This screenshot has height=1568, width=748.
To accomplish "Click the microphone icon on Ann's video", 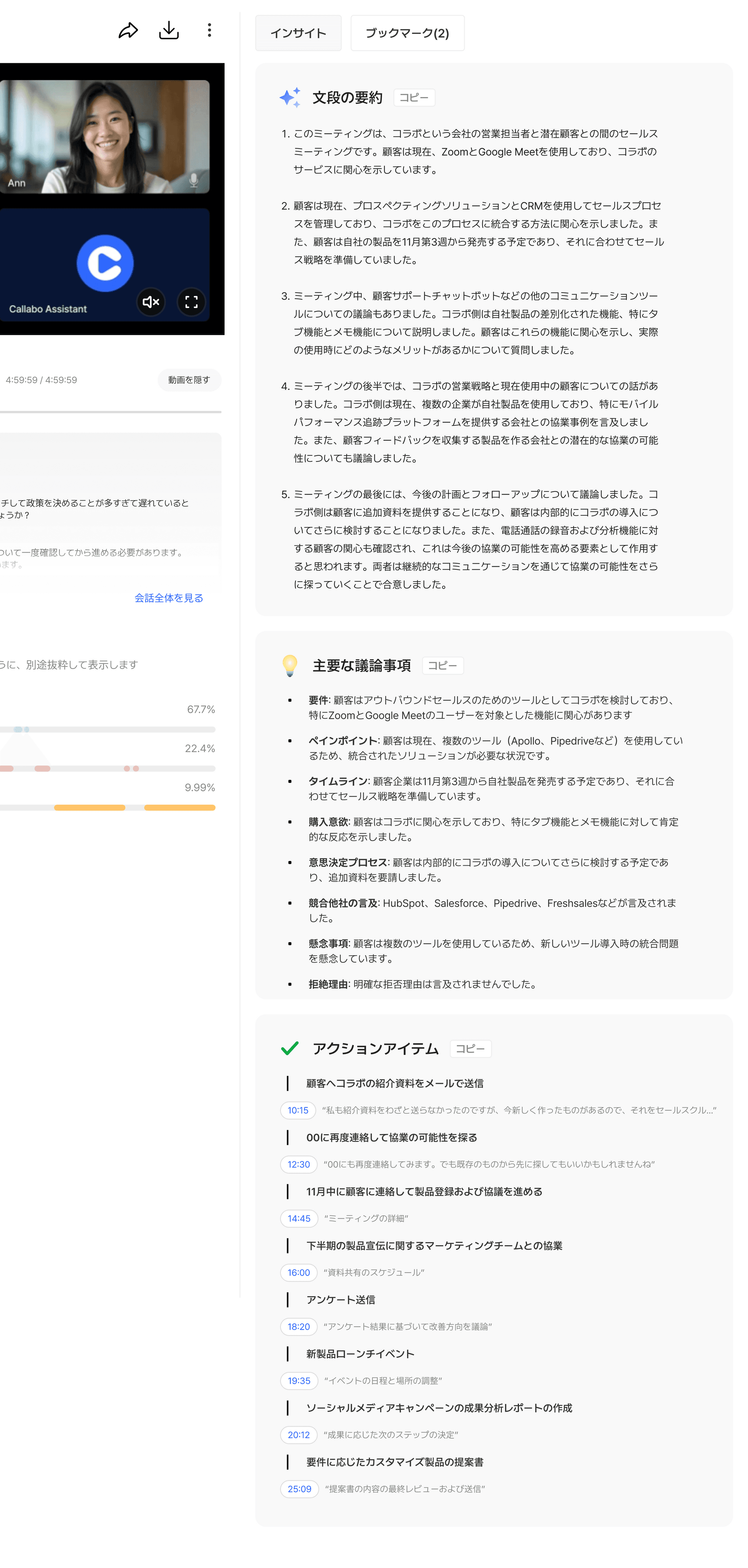I will coord(194,180).
